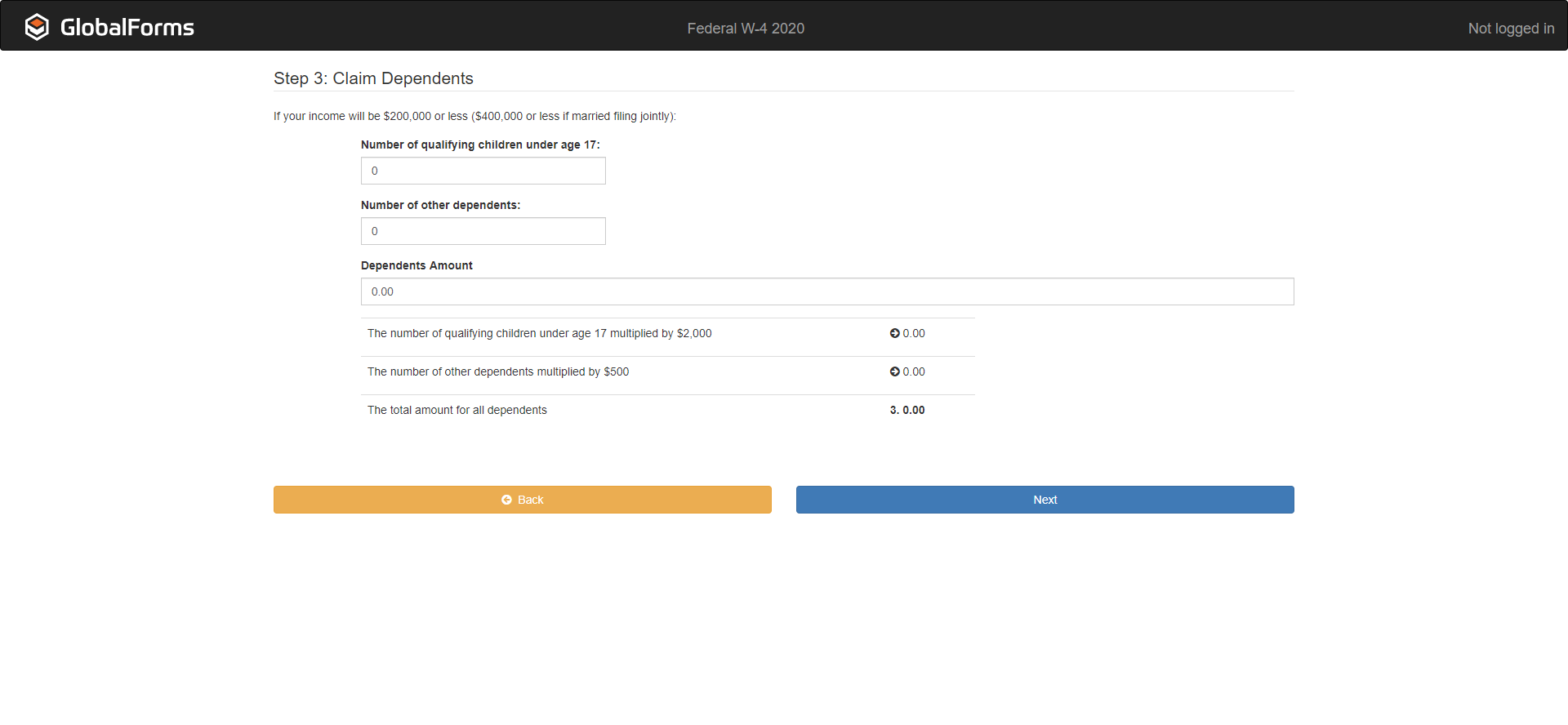Click the bold 3. 0.00 total value

click(907, 410)
